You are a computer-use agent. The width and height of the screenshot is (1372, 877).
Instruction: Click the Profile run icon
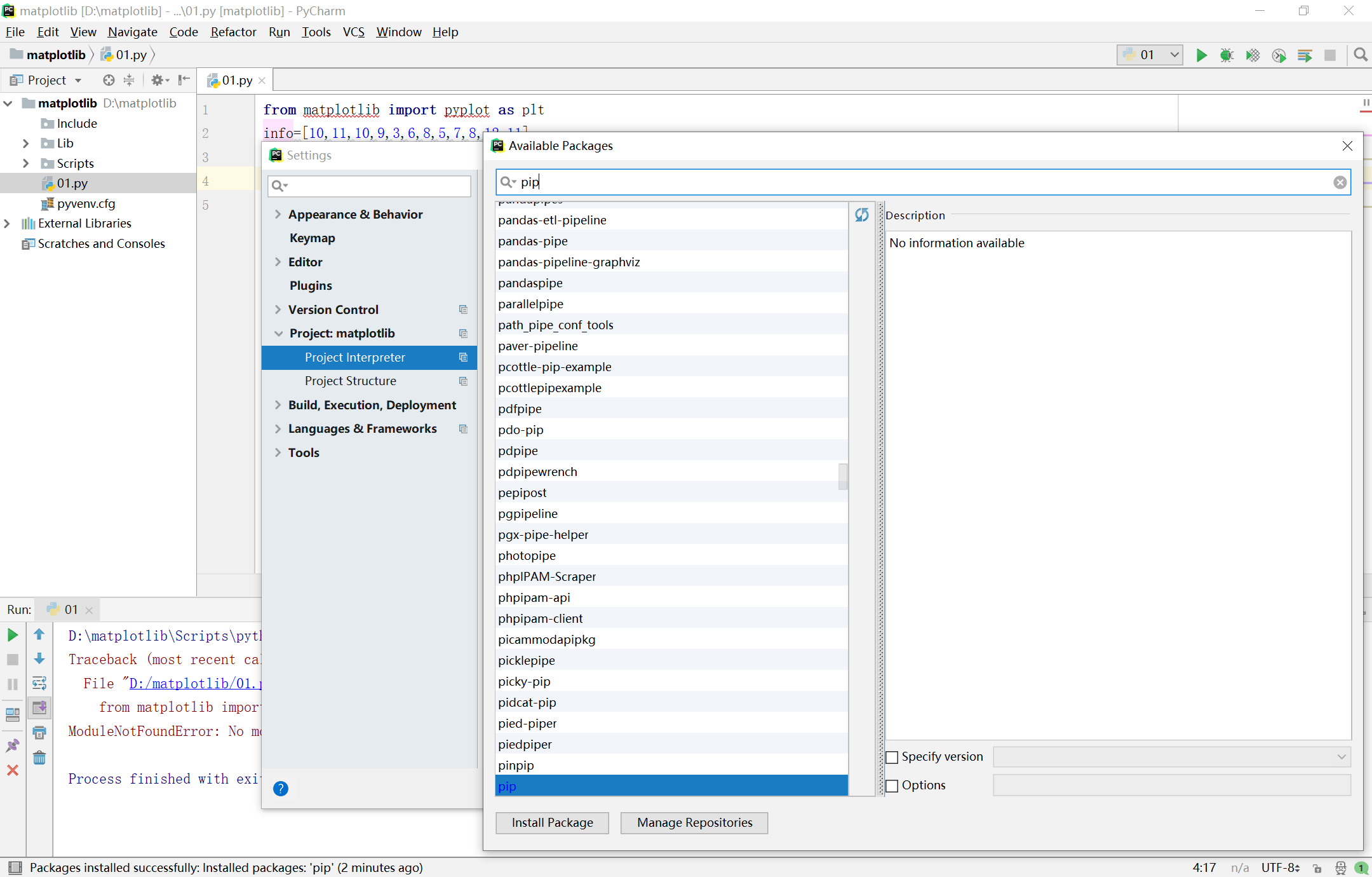[x=1279, y=55]
